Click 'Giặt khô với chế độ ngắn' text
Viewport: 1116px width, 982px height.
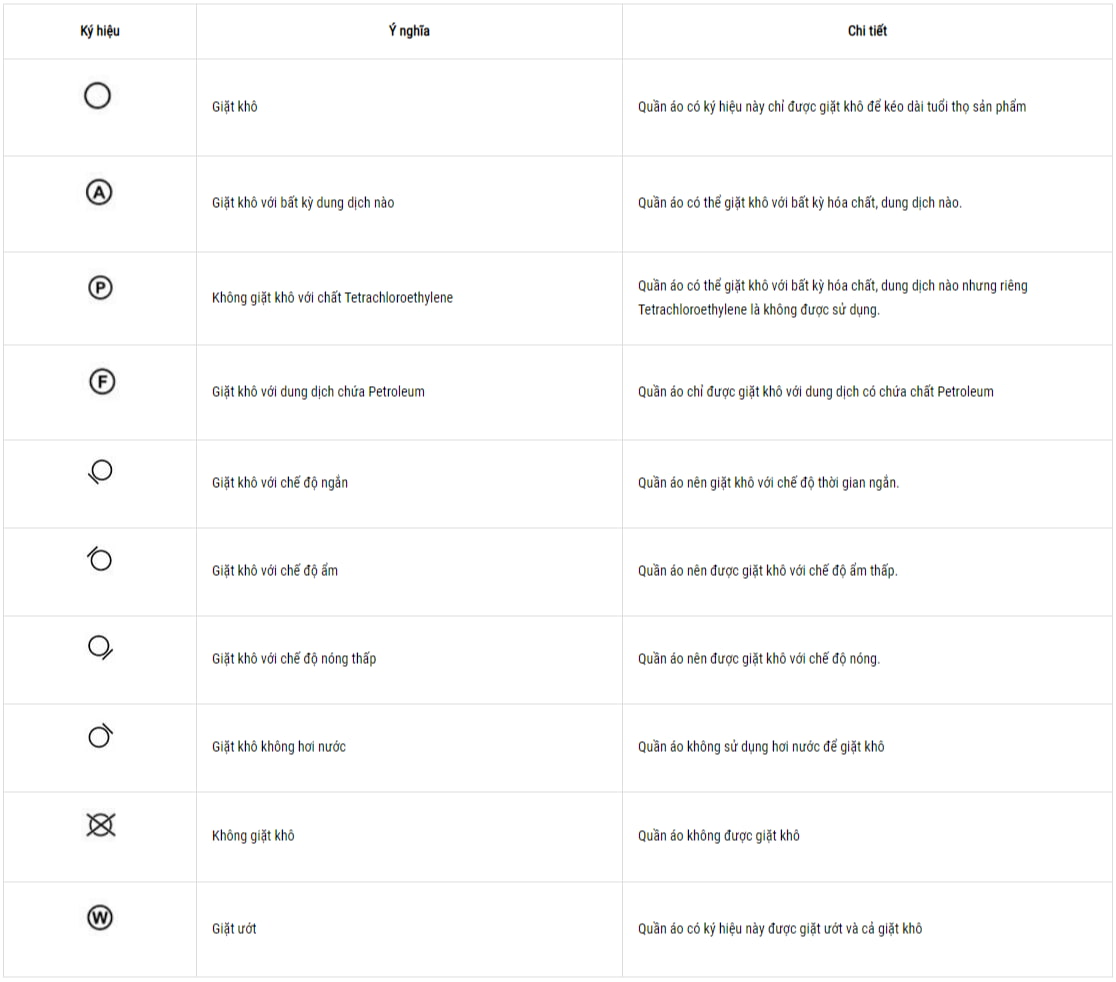[280, 482]
